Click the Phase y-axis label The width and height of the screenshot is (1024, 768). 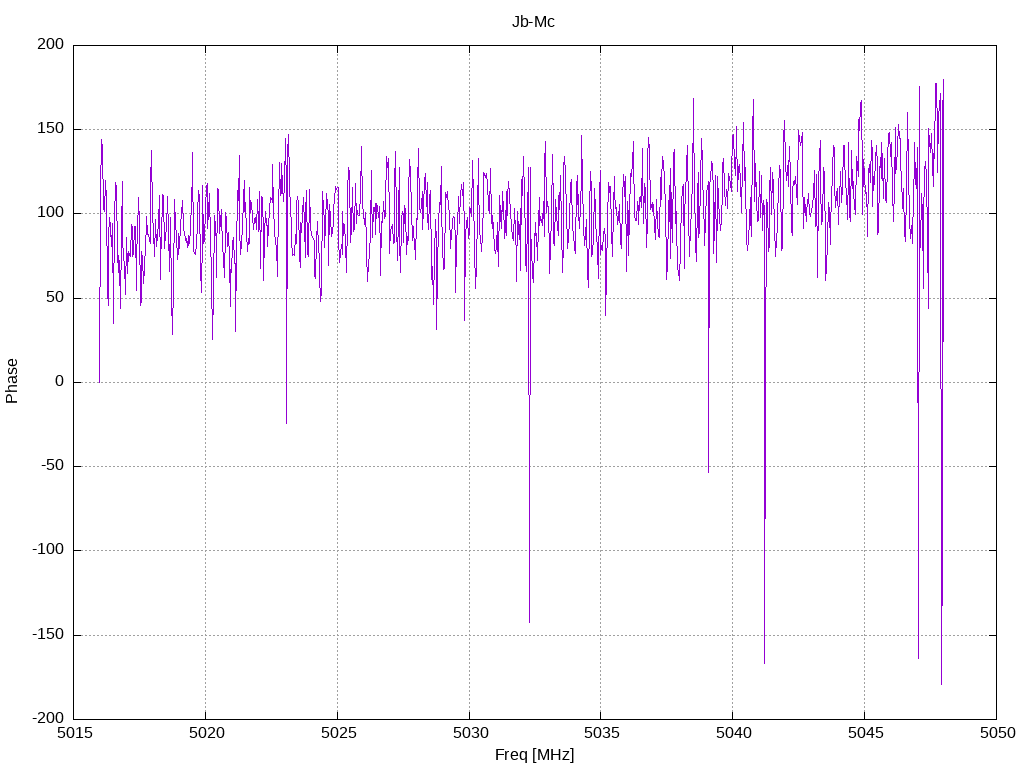coord(12,381)
